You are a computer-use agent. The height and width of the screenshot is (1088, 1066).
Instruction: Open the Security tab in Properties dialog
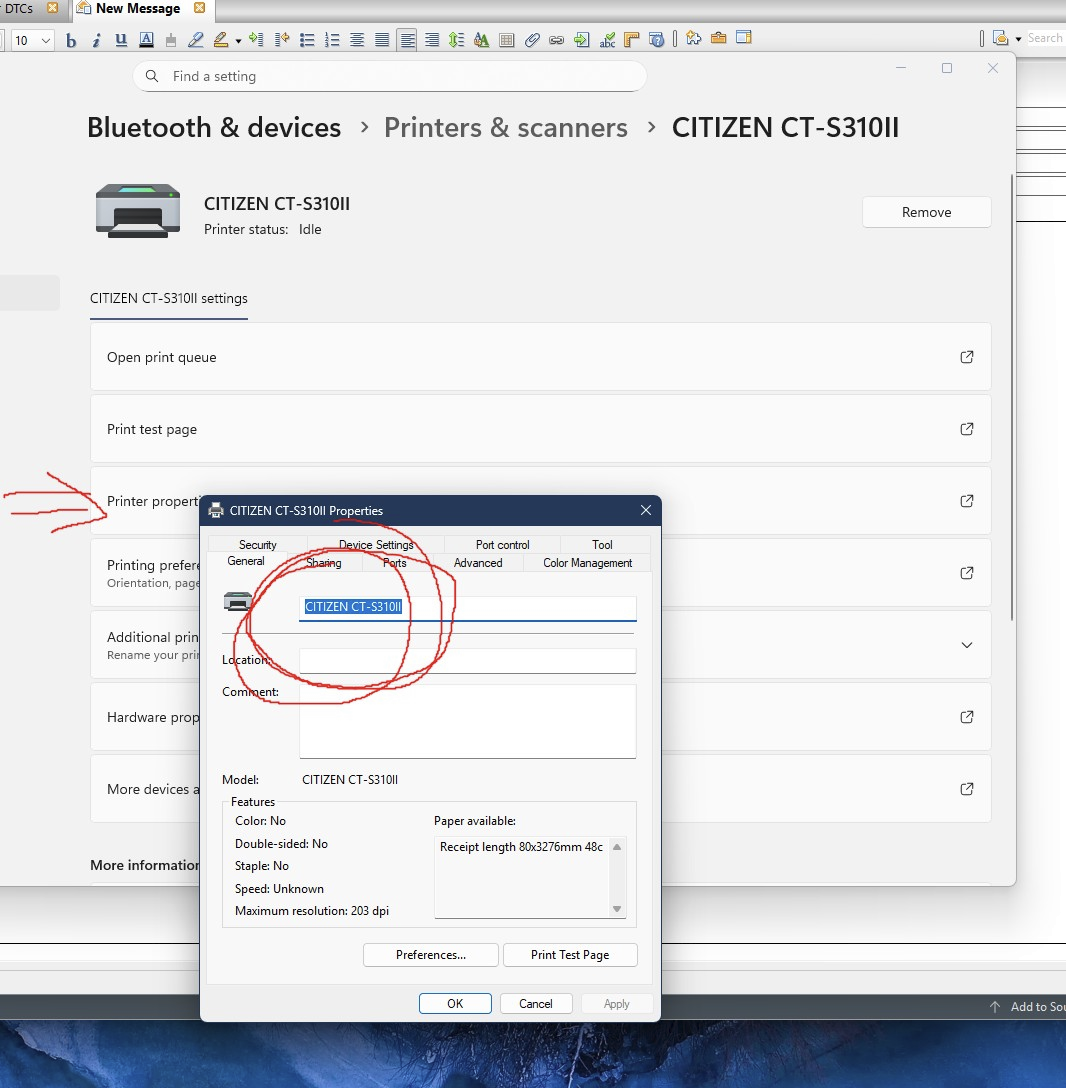pyautogui.click(x=257, y=545)
